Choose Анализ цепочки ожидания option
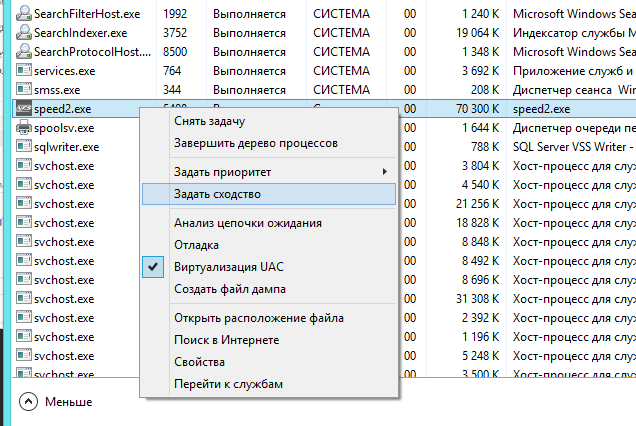The image size is (636, 426). pyautogui.click(x=248, y=223)
